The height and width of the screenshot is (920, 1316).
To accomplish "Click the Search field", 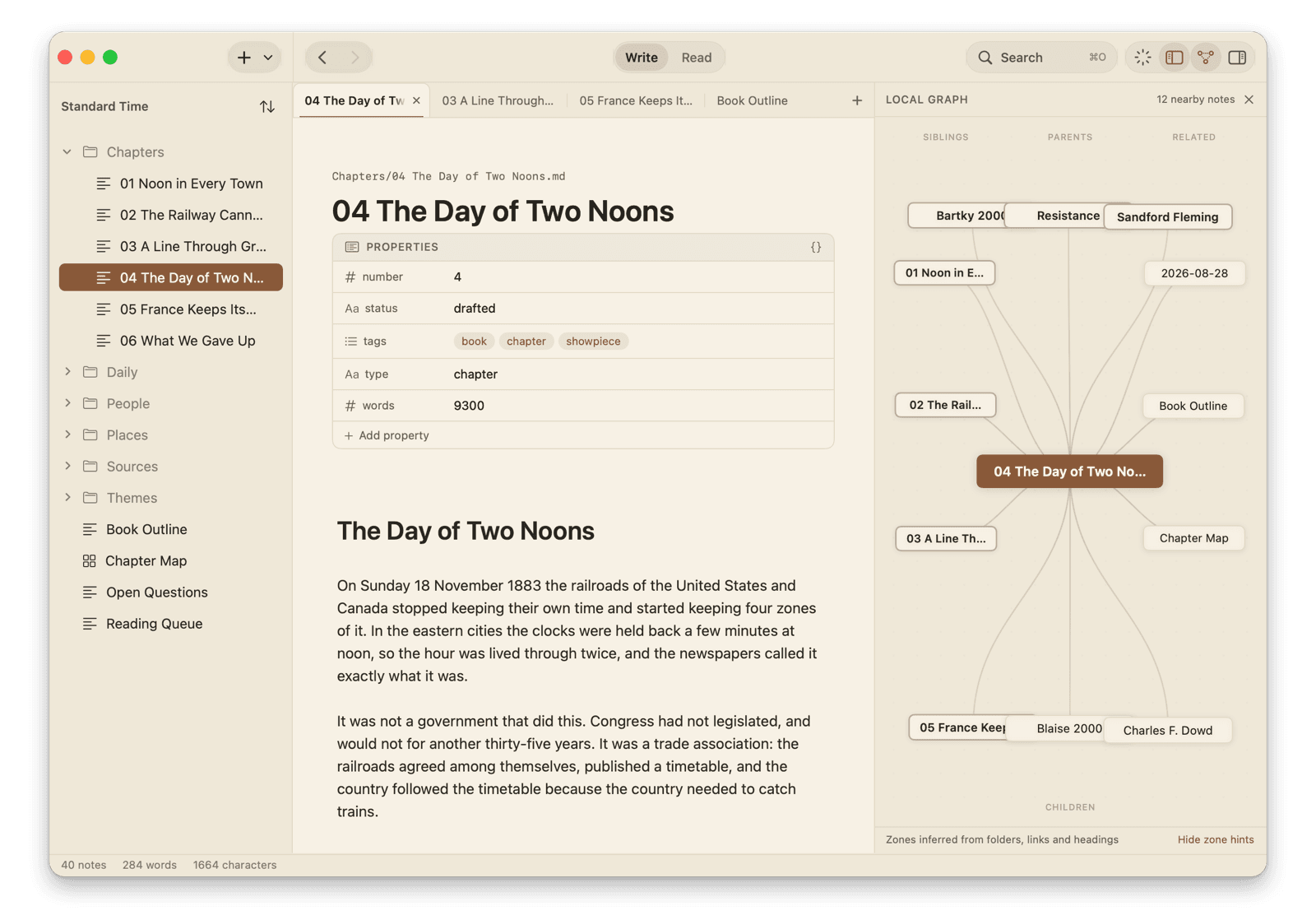I will pyautogui.click(x=1040, y=58).
